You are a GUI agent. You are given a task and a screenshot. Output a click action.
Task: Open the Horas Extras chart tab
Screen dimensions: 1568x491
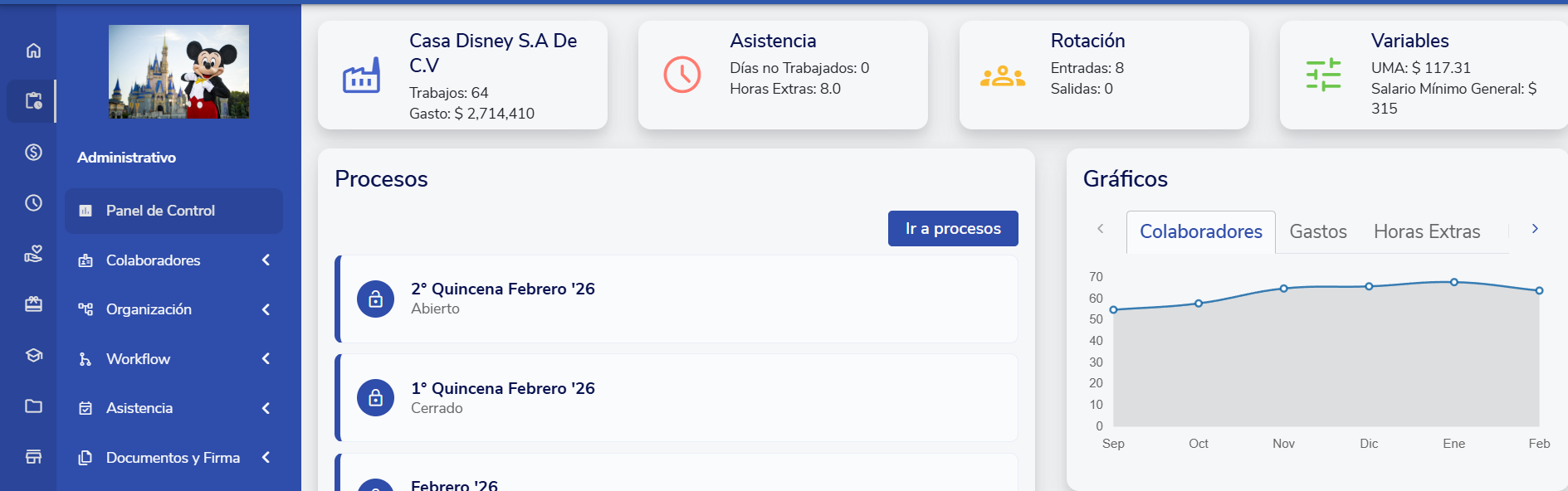[x=1426, y=232]
